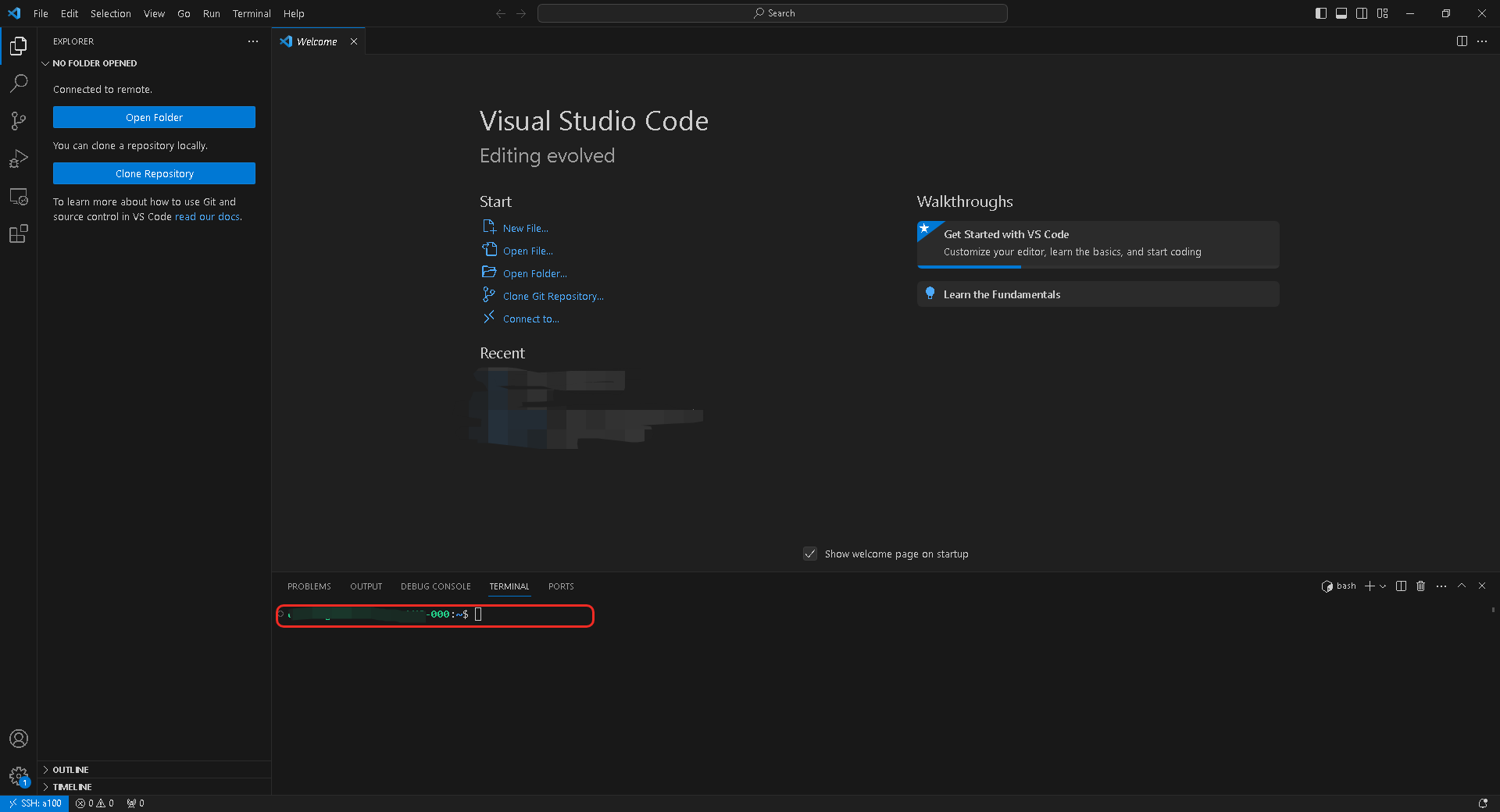Image resolution: width=1500 pixels, height=812 pixels.
Task: Open the Manage gear icon
Action: (x=19, y=776)
